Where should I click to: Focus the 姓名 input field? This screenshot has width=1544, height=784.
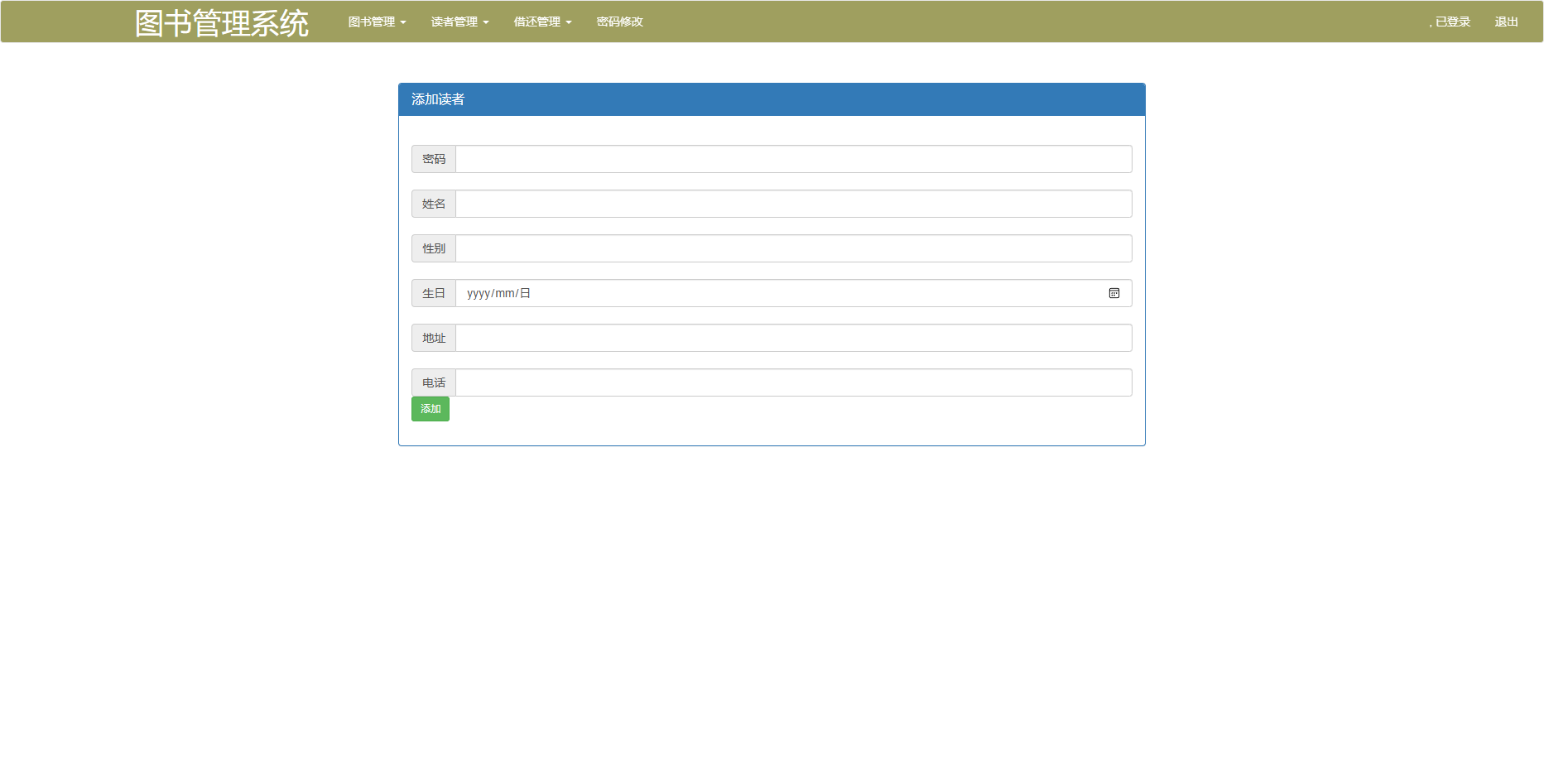793,204
